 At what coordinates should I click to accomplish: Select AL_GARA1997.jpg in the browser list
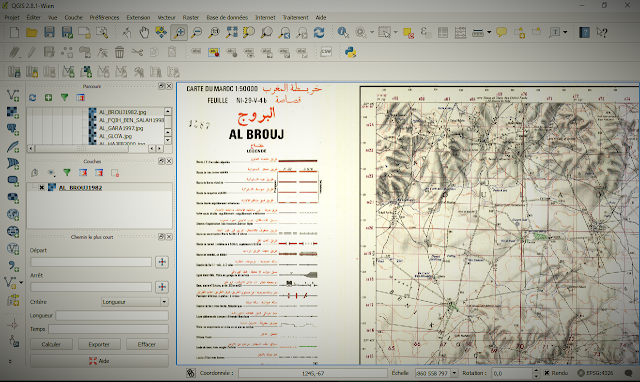click(121, 128)
